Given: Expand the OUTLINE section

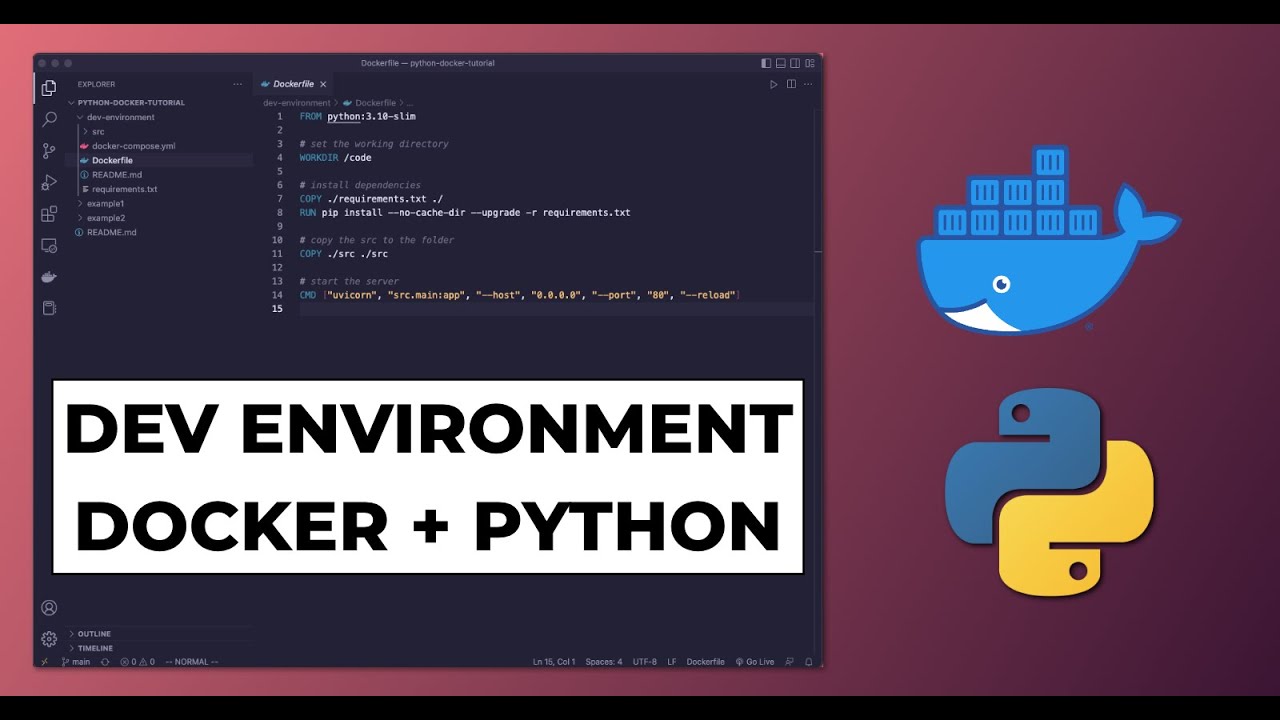Looking at the screenshot, I should [94, 634].
